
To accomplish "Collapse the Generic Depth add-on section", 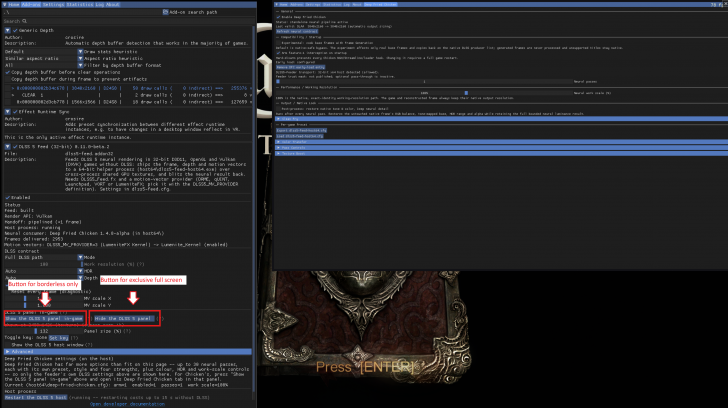I will click(x=7, y=30).
